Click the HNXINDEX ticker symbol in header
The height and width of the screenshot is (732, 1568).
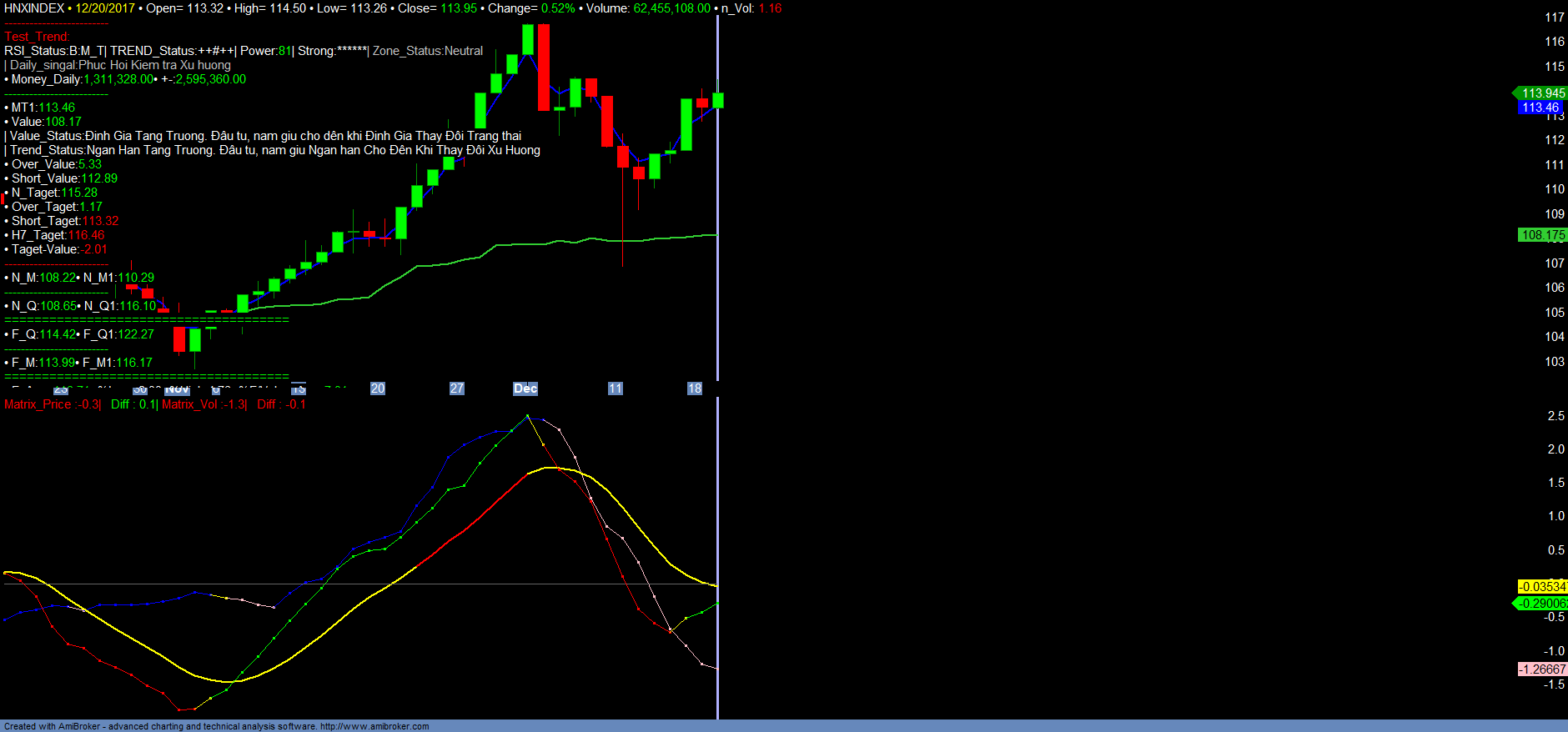[x=34, y=8]
